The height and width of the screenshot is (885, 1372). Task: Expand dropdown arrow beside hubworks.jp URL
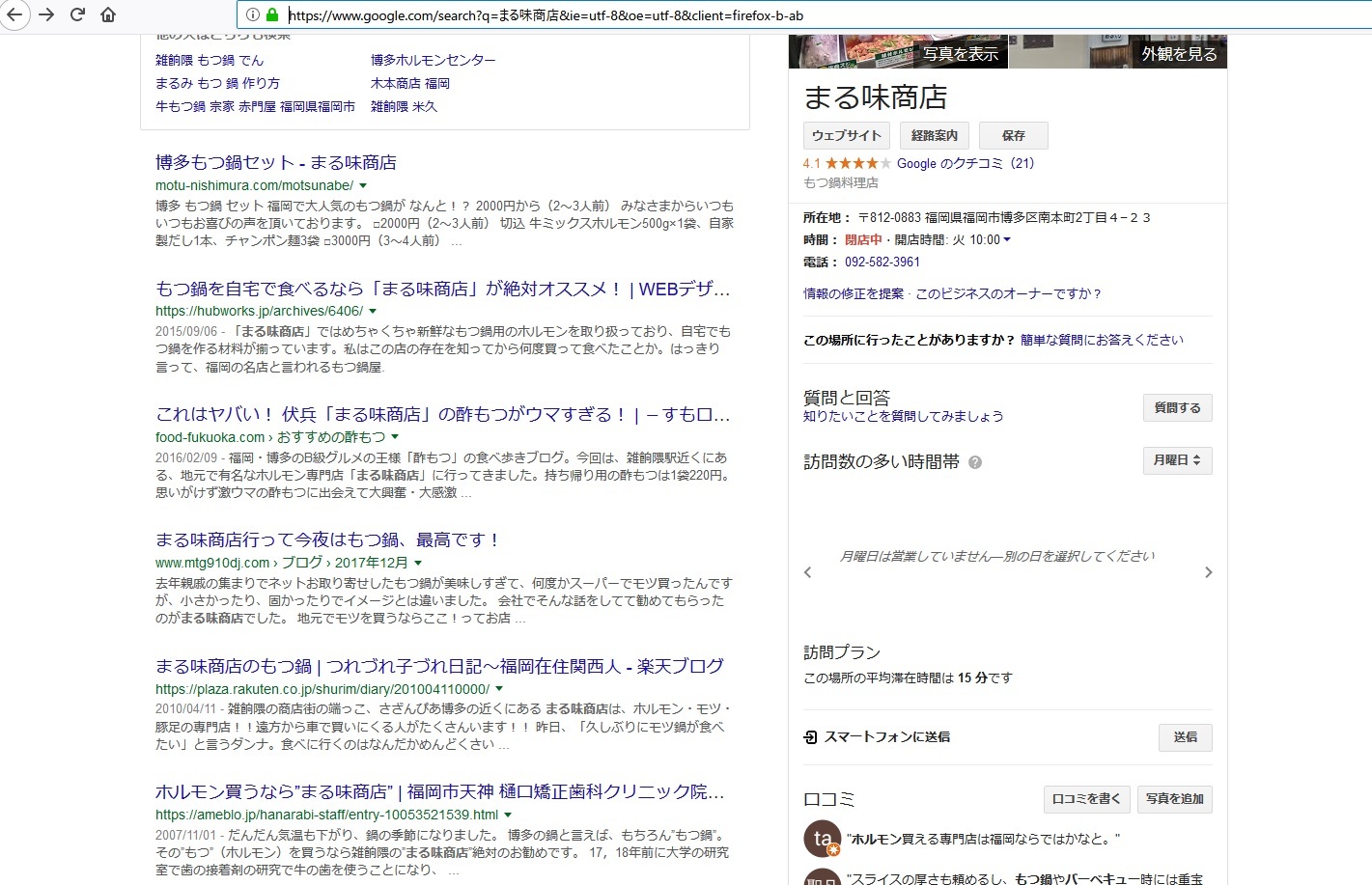coord(373,312)
